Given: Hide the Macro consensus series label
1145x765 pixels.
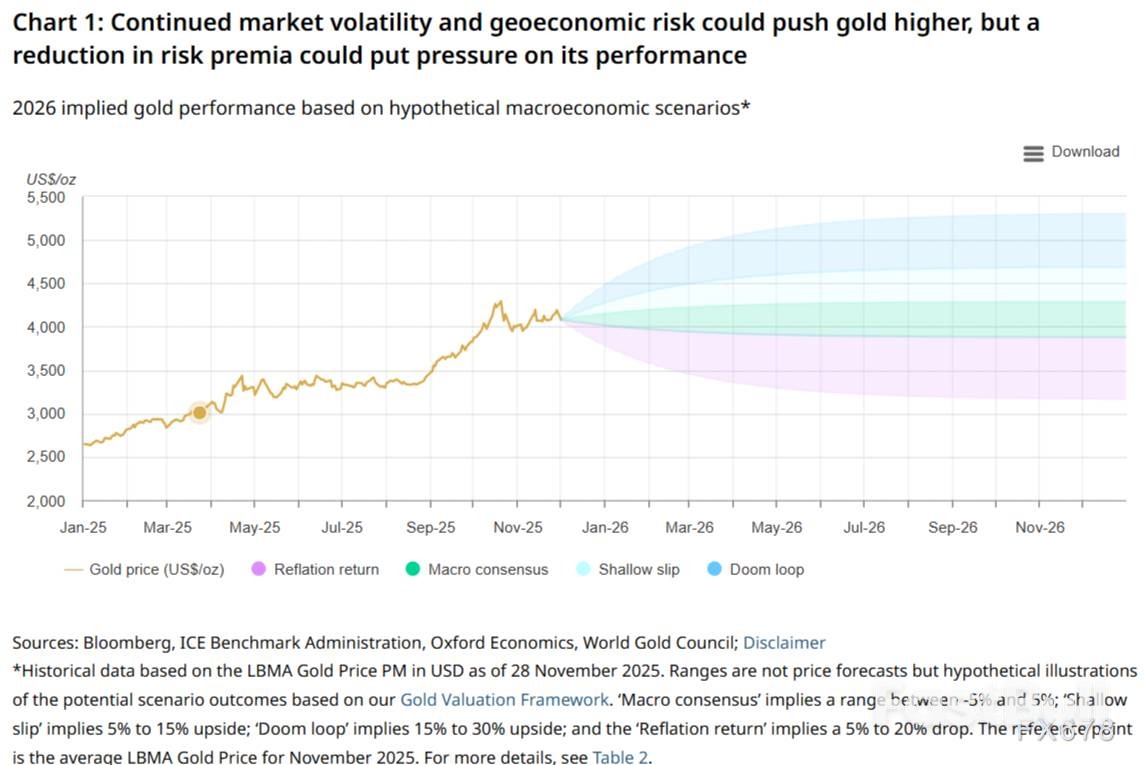Looking at the screenshot, I should (x=488, y=570).
